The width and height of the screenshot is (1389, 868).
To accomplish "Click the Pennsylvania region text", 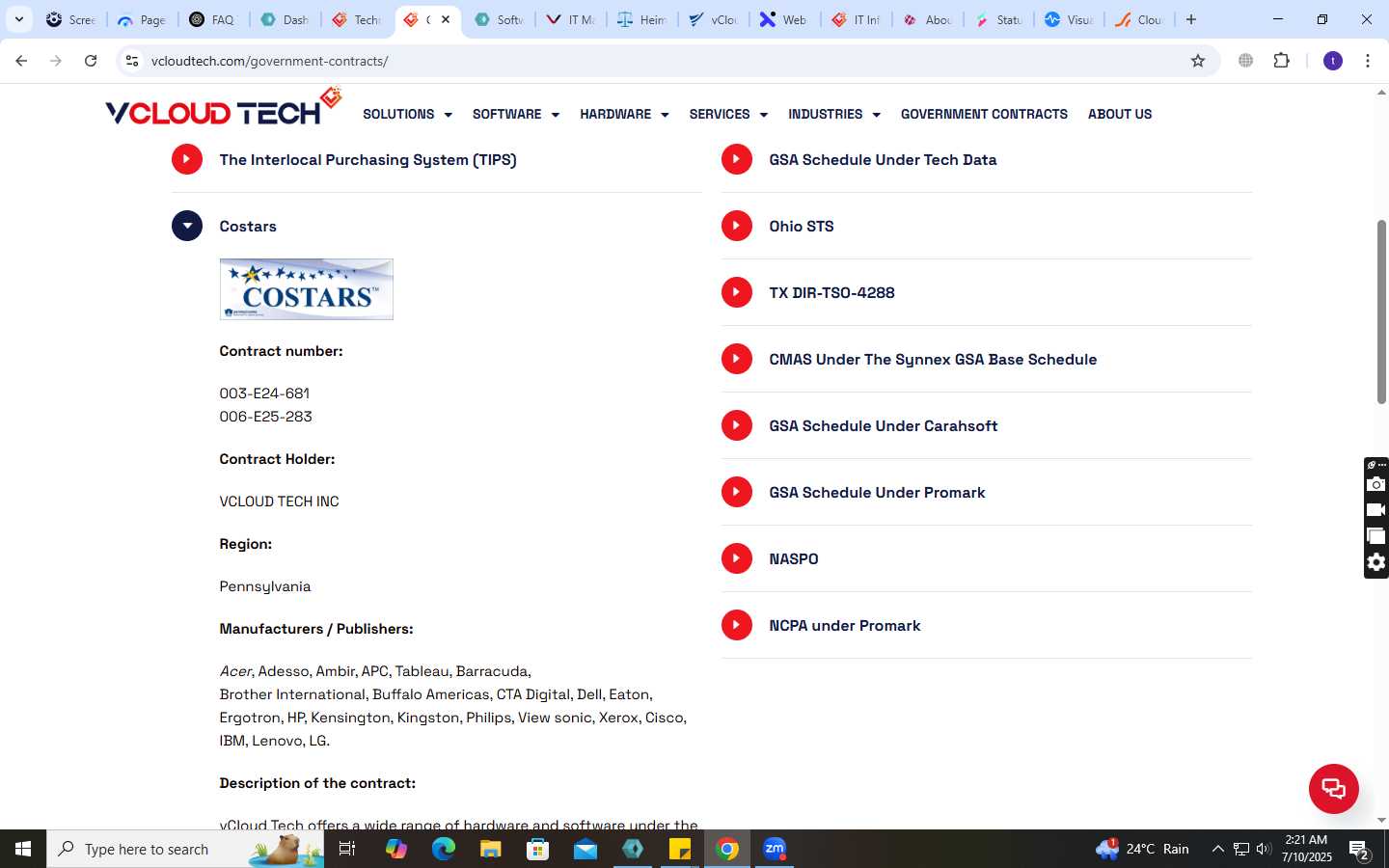I will coord(264,586).
